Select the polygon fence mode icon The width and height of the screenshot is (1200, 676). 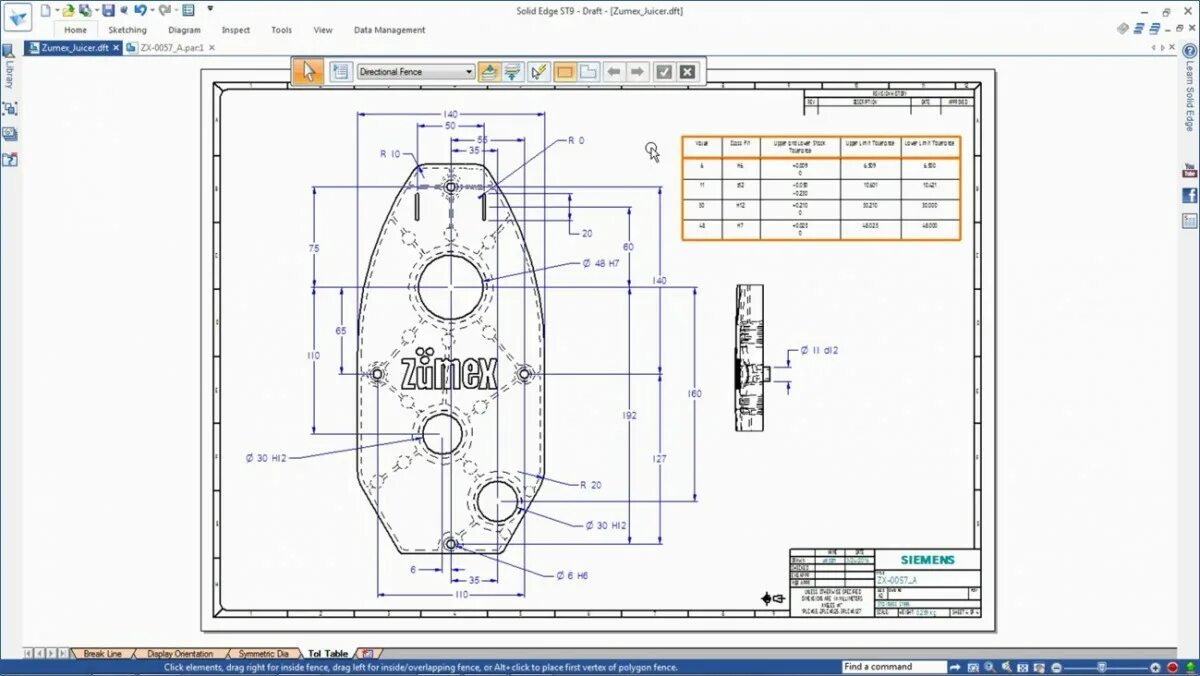tap(588, 71)
